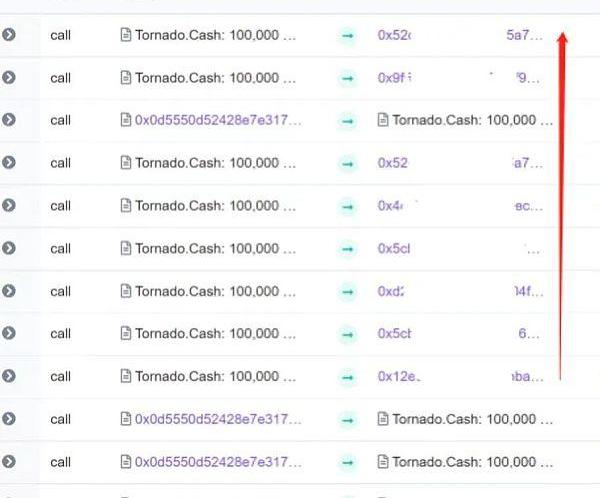The width and height of the screenshot is (600, 498).
Task: Click the green arrow in the 0x9f row
Action: (347, 77)
